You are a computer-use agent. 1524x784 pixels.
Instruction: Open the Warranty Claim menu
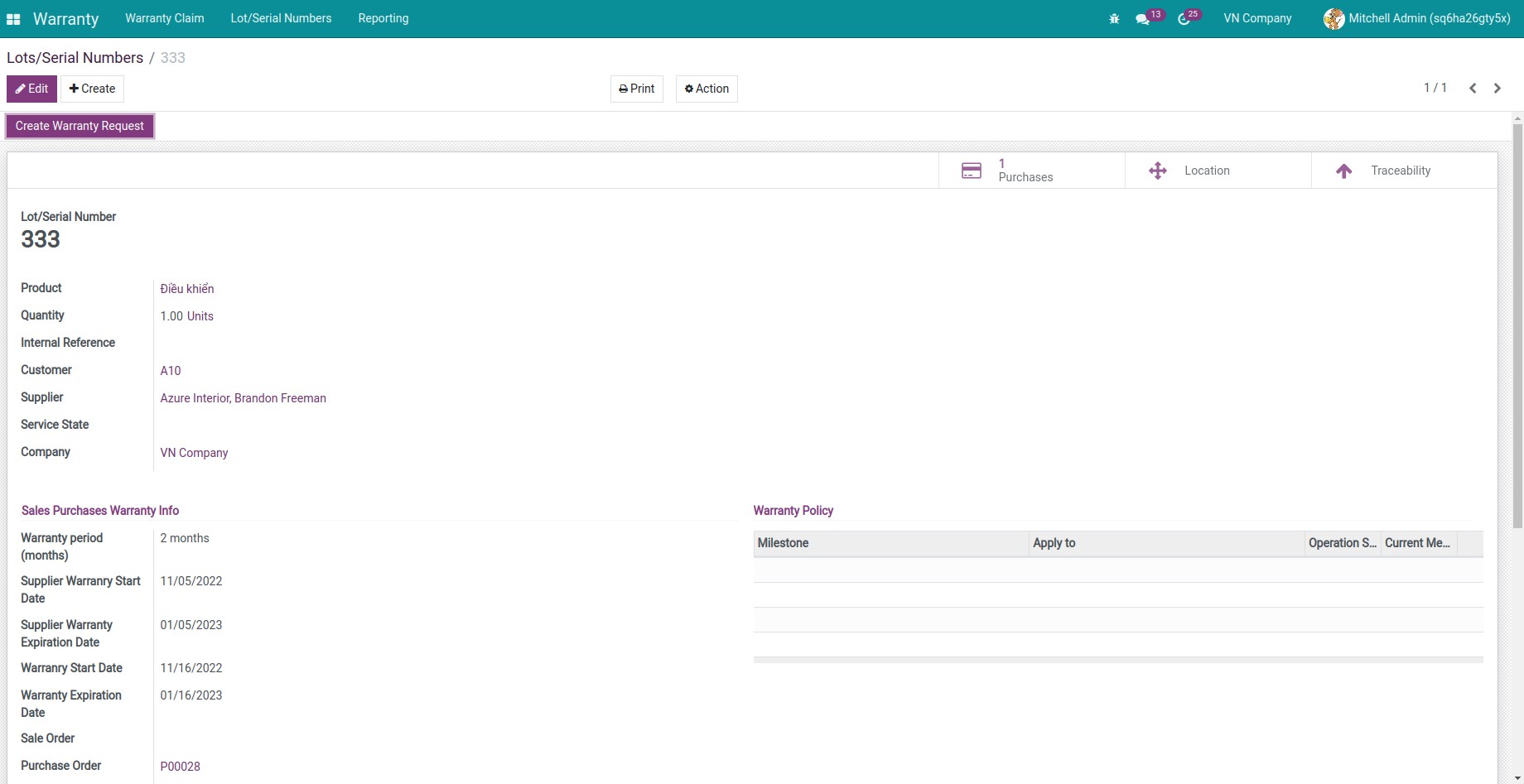(164, 18)
